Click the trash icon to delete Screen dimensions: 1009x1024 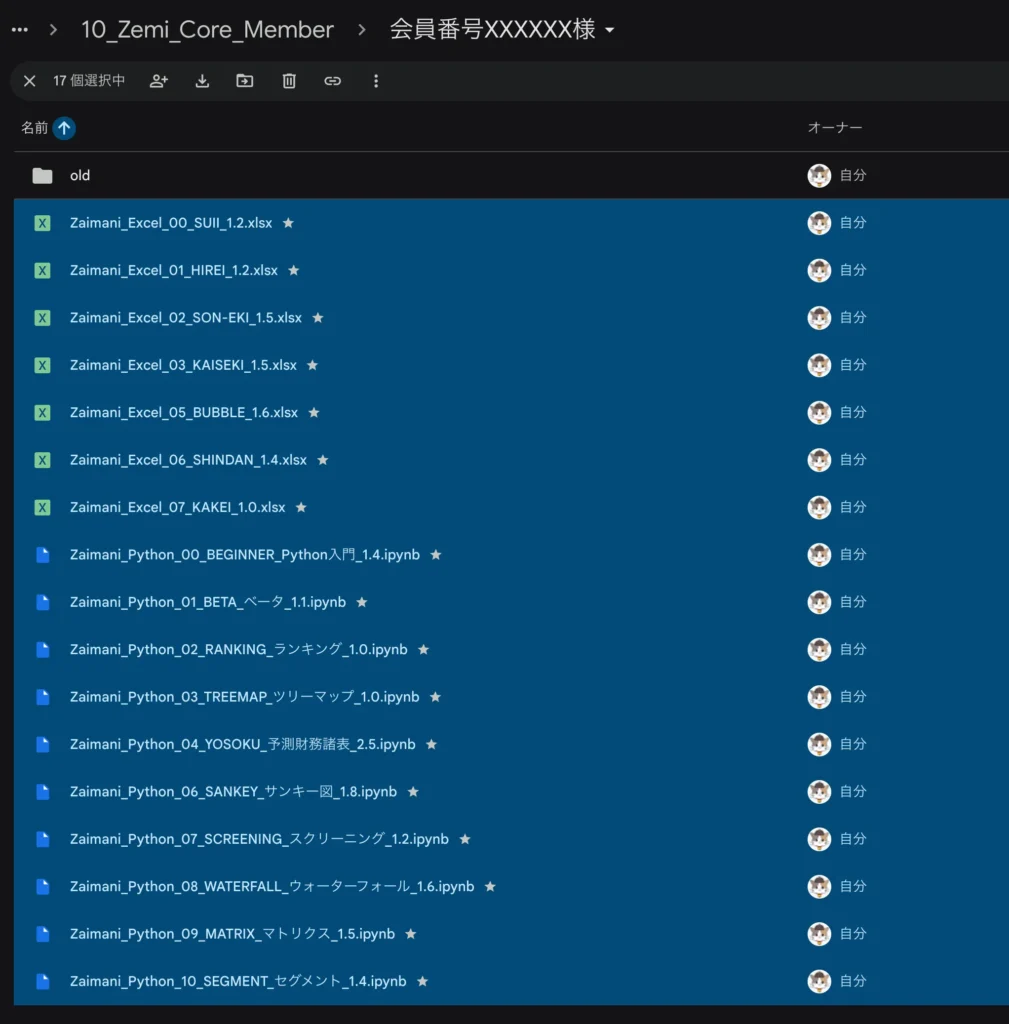[x=289, y=81]
